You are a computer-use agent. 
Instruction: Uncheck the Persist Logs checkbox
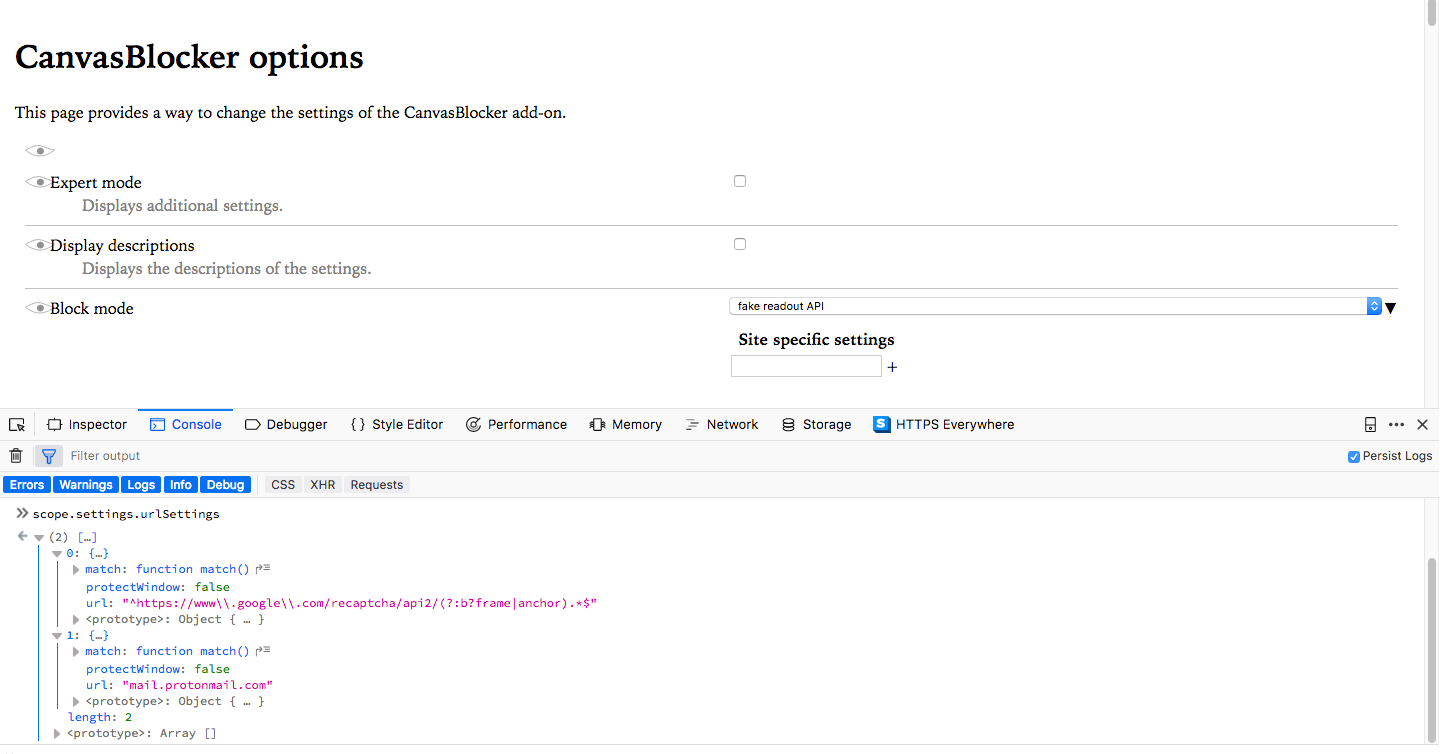coord(1354,456)
